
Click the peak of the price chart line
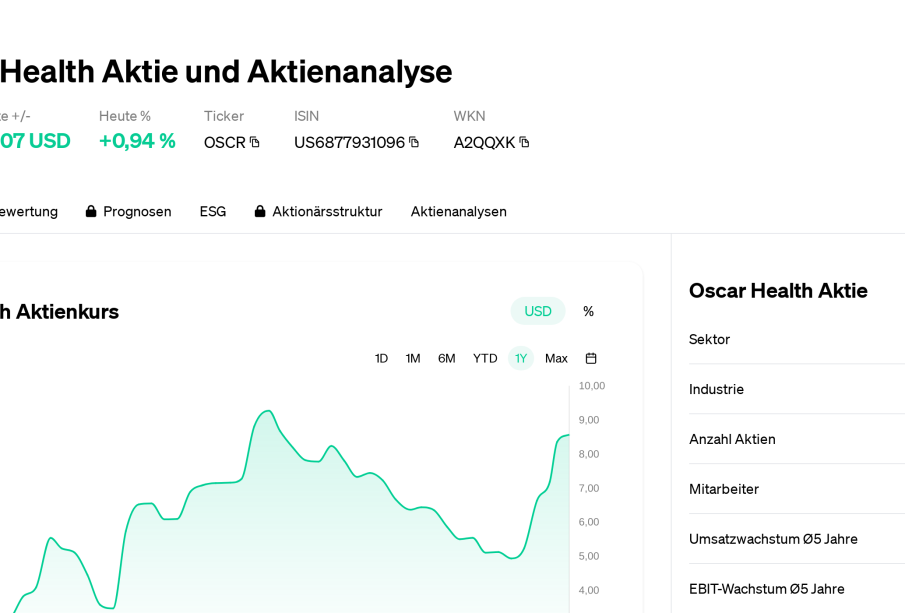[x=266, y=411]
